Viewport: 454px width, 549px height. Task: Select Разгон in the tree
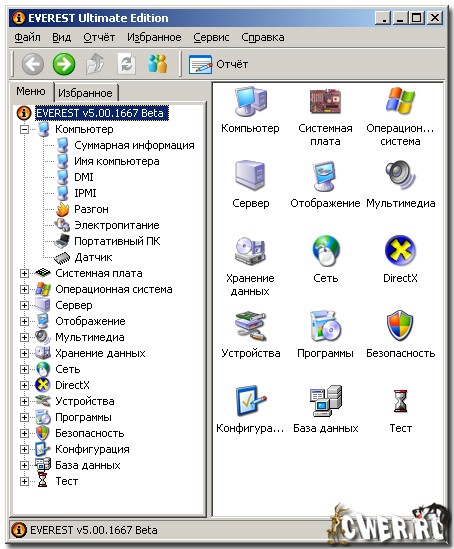tap(91, 209)
